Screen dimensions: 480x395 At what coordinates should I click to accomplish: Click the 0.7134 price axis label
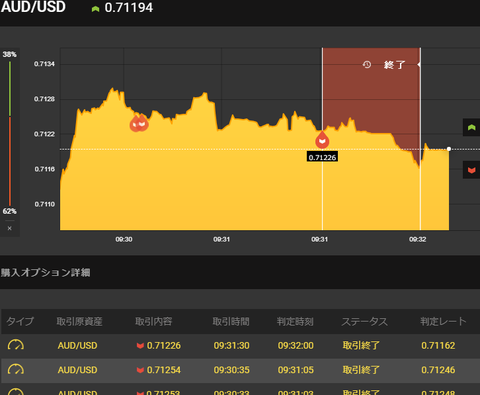click(x=44, y=64)
